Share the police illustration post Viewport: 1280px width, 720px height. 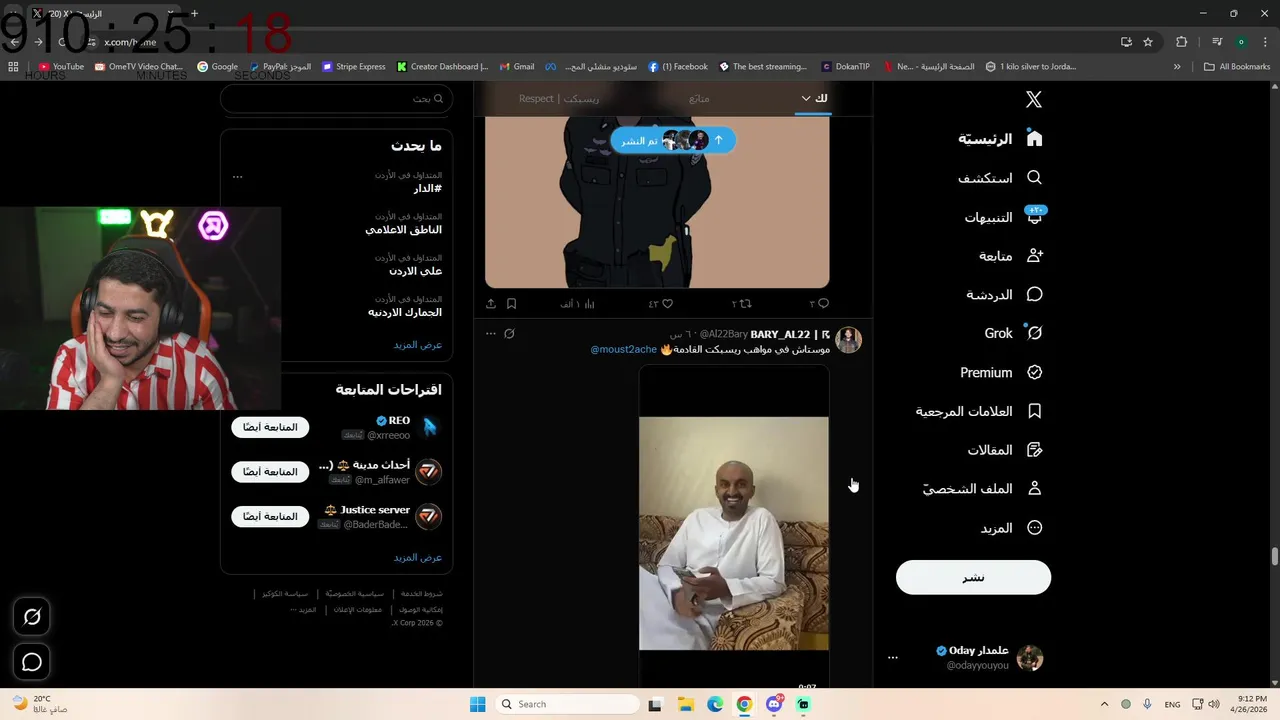(491, 303)
